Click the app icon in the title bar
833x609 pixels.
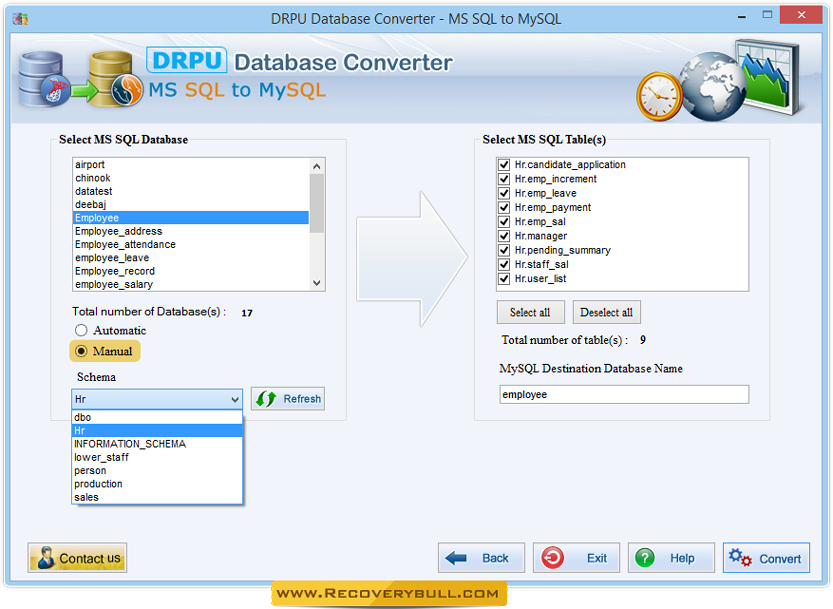[x=20, y=19]
